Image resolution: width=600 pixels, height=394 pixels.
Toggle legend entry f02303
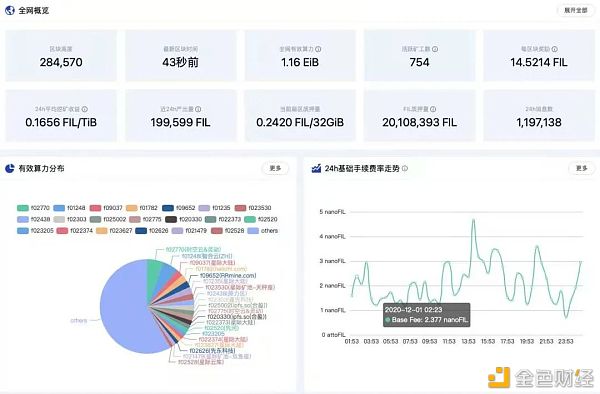coord(70,219)
